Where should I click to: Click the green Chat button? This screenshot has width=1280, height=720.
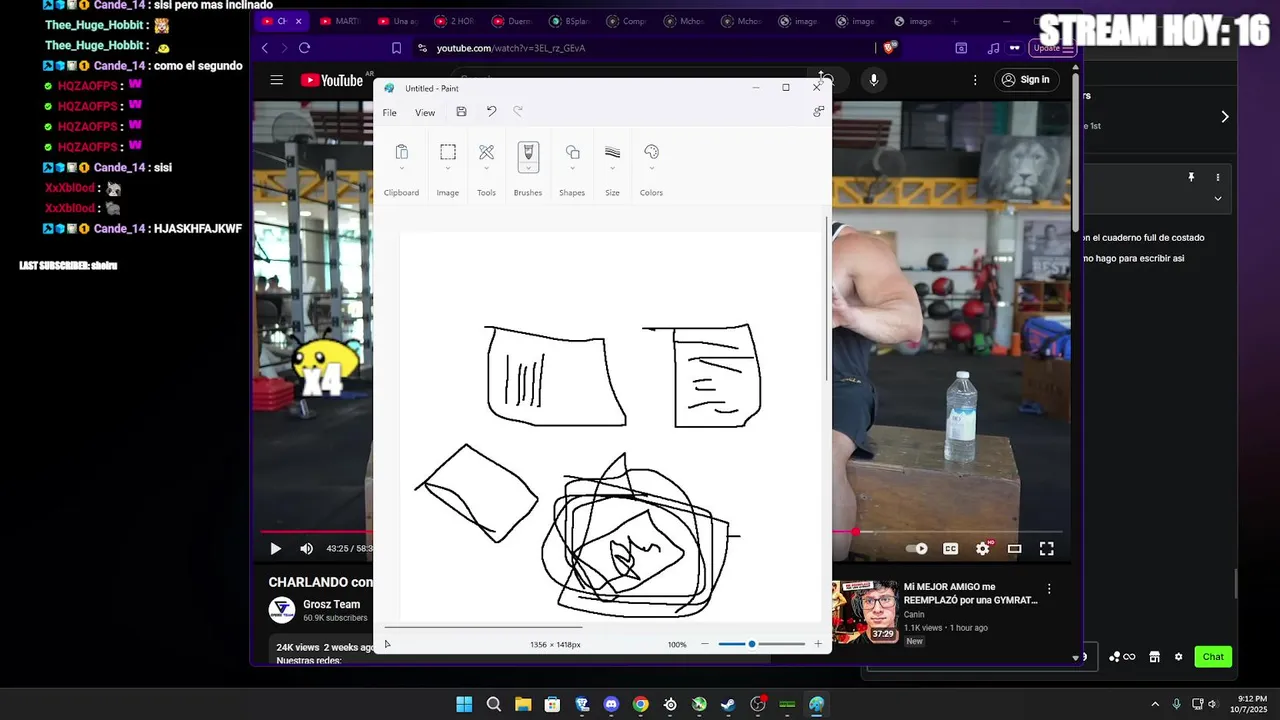point(1213,657)
